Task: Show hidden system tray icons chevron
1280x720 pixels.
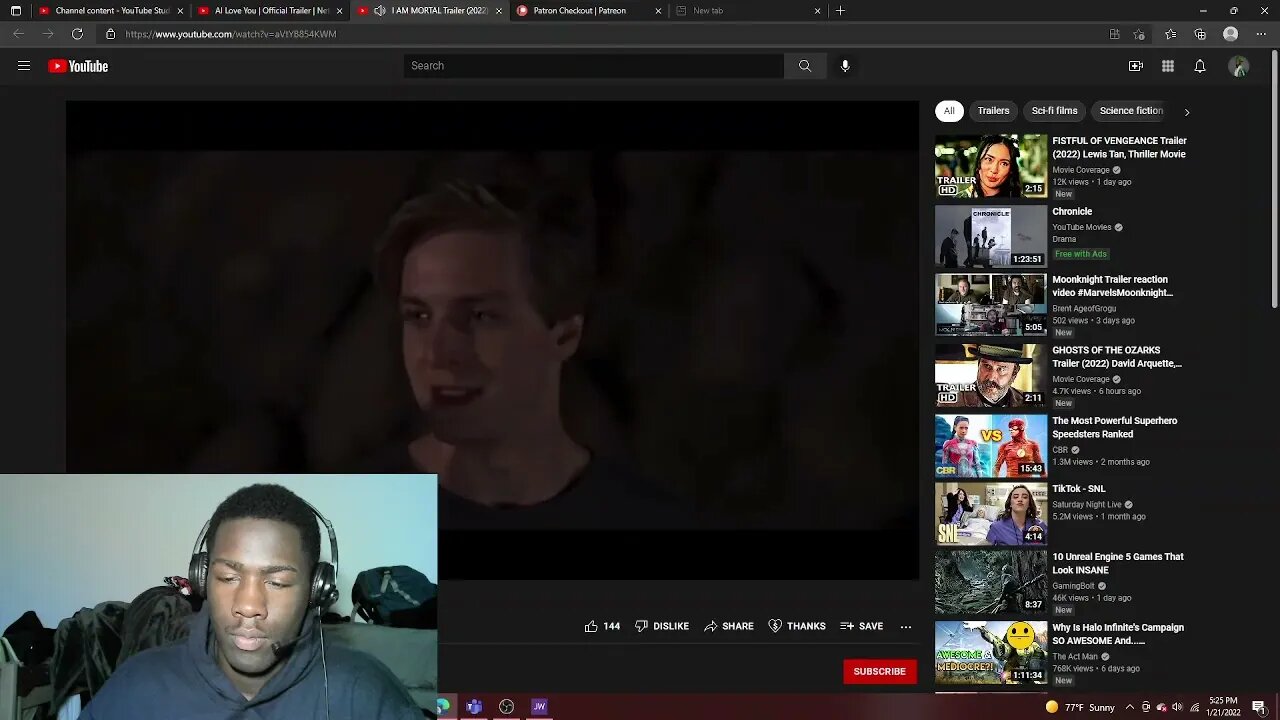Action: [1131, 707]
